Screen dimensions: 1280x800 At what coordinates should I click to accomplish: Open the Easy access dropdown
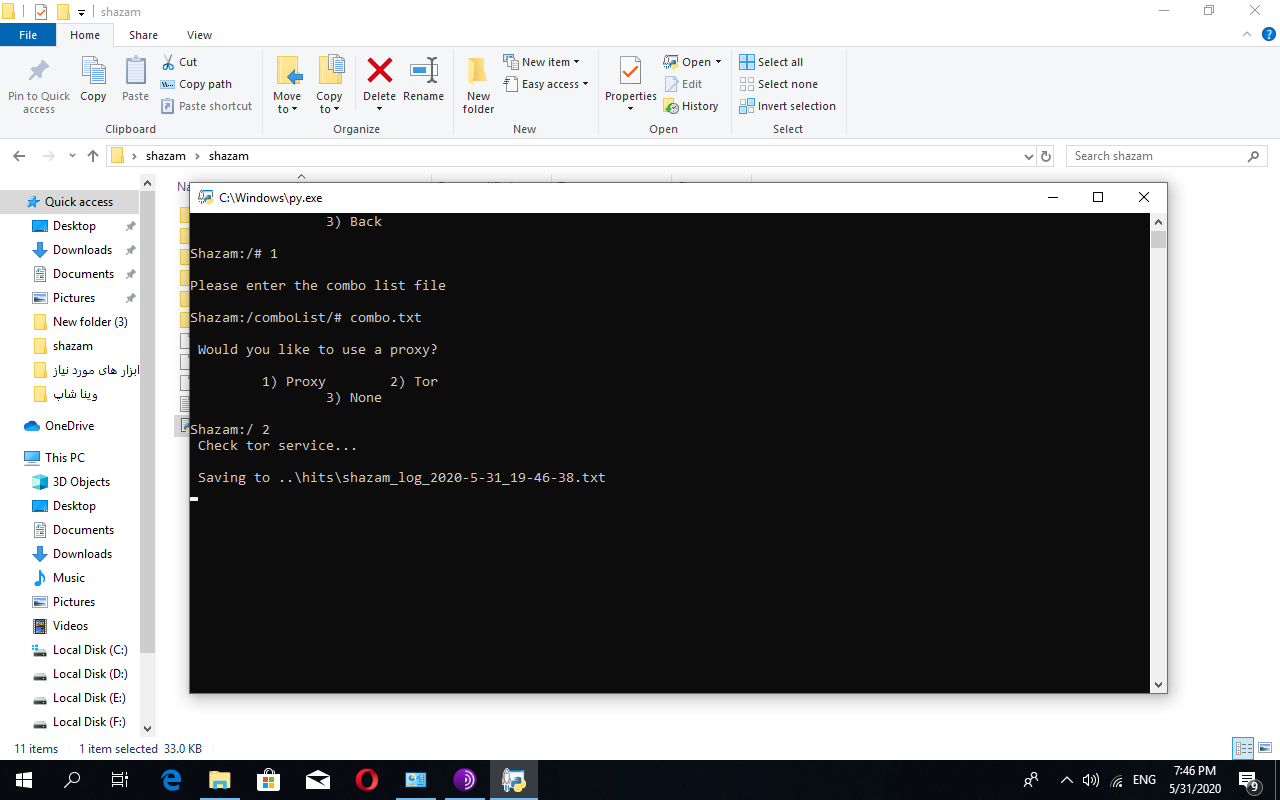point(545,84)
